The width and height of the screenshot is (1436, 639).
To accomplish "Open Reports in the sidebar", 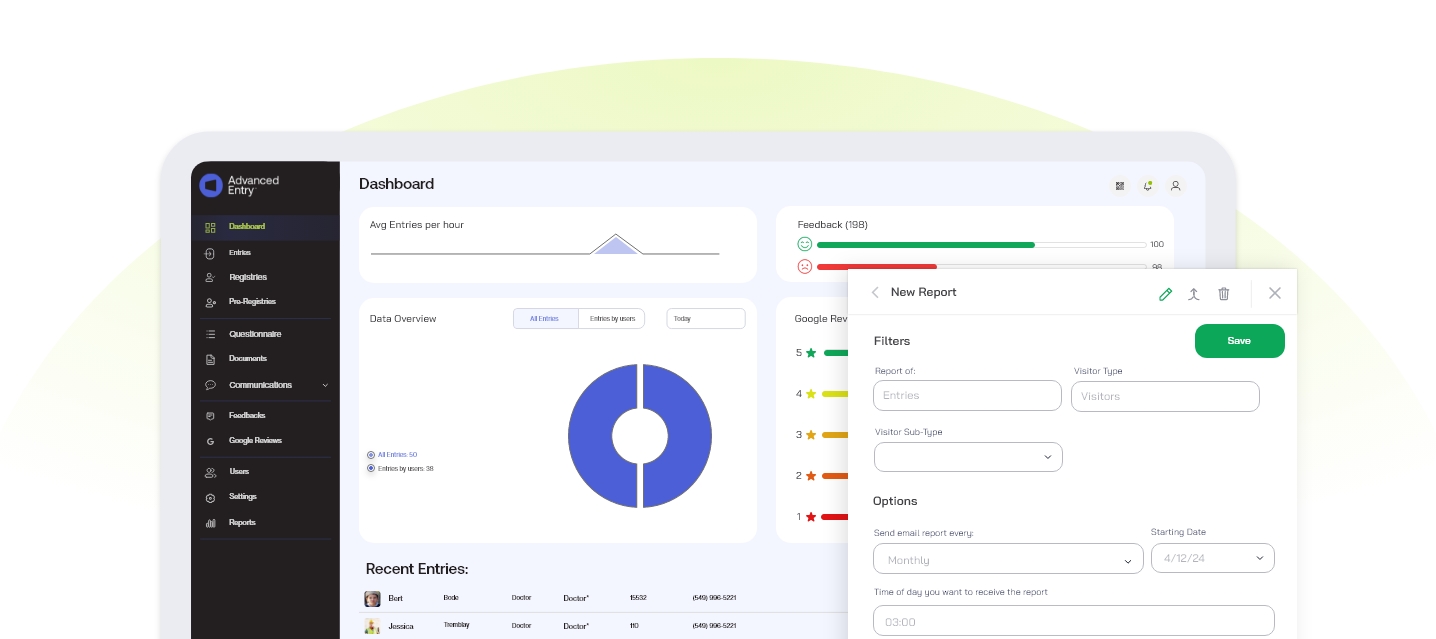I will (242, 523).
